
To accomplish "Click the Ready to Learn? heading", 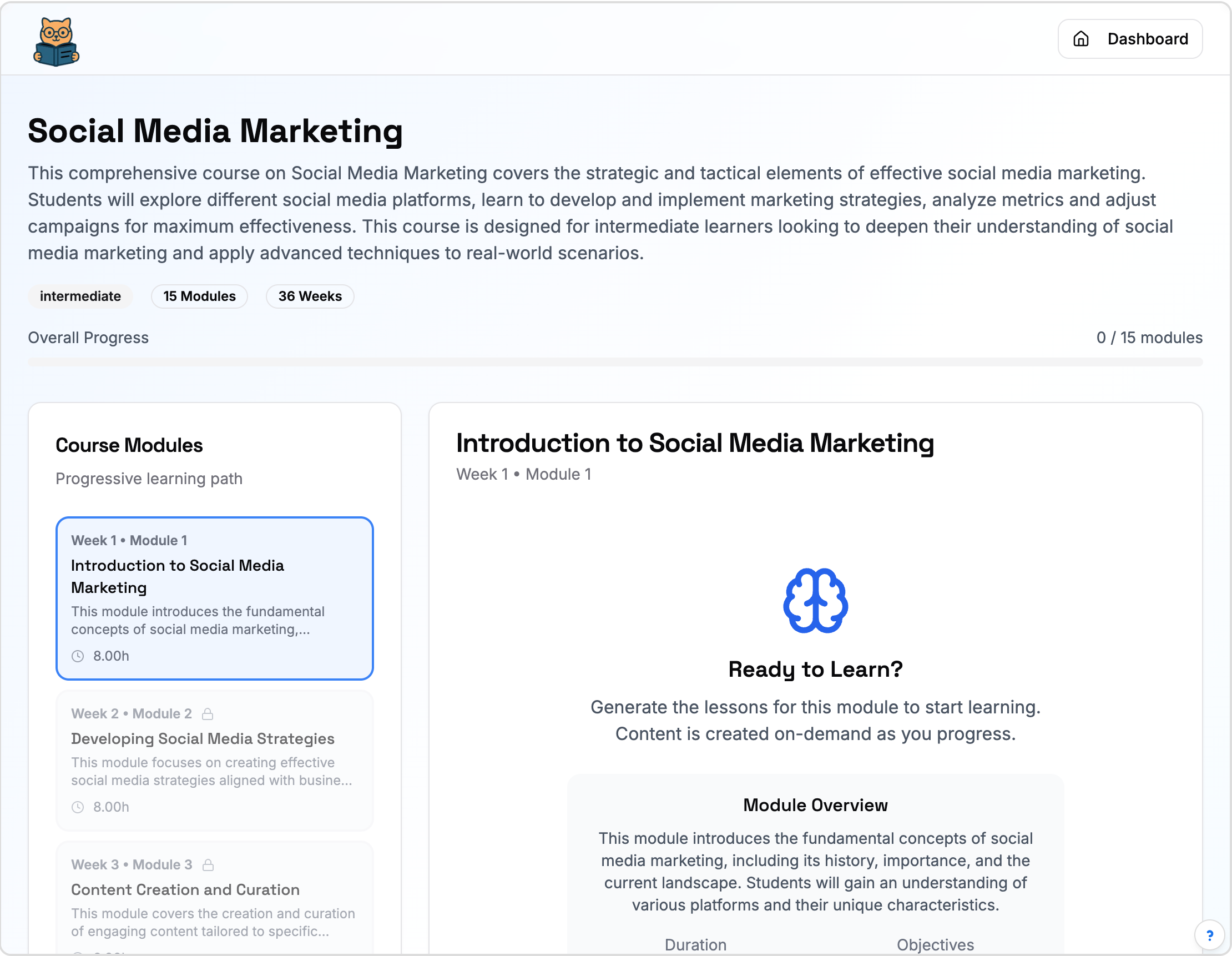I will (x=815, y=670).
